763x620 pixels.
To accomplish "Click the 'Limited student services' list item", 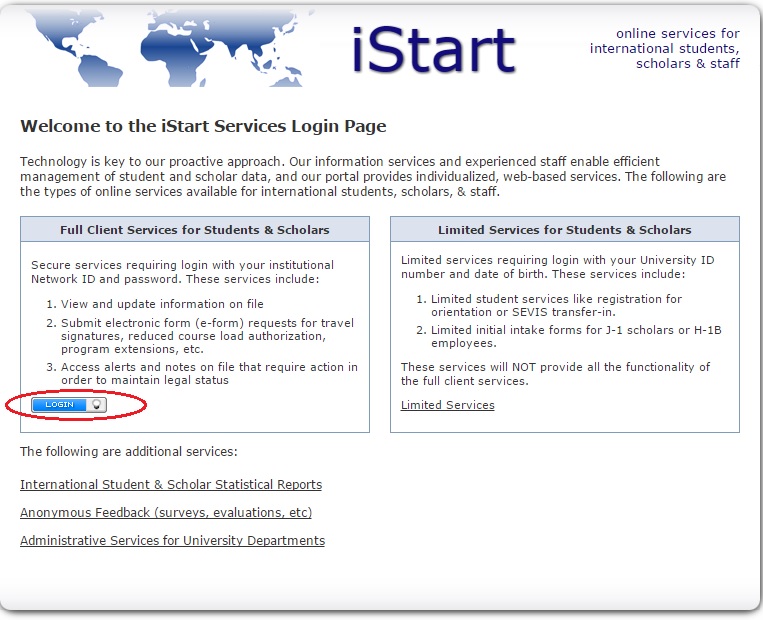I will [x=556, y=305].
